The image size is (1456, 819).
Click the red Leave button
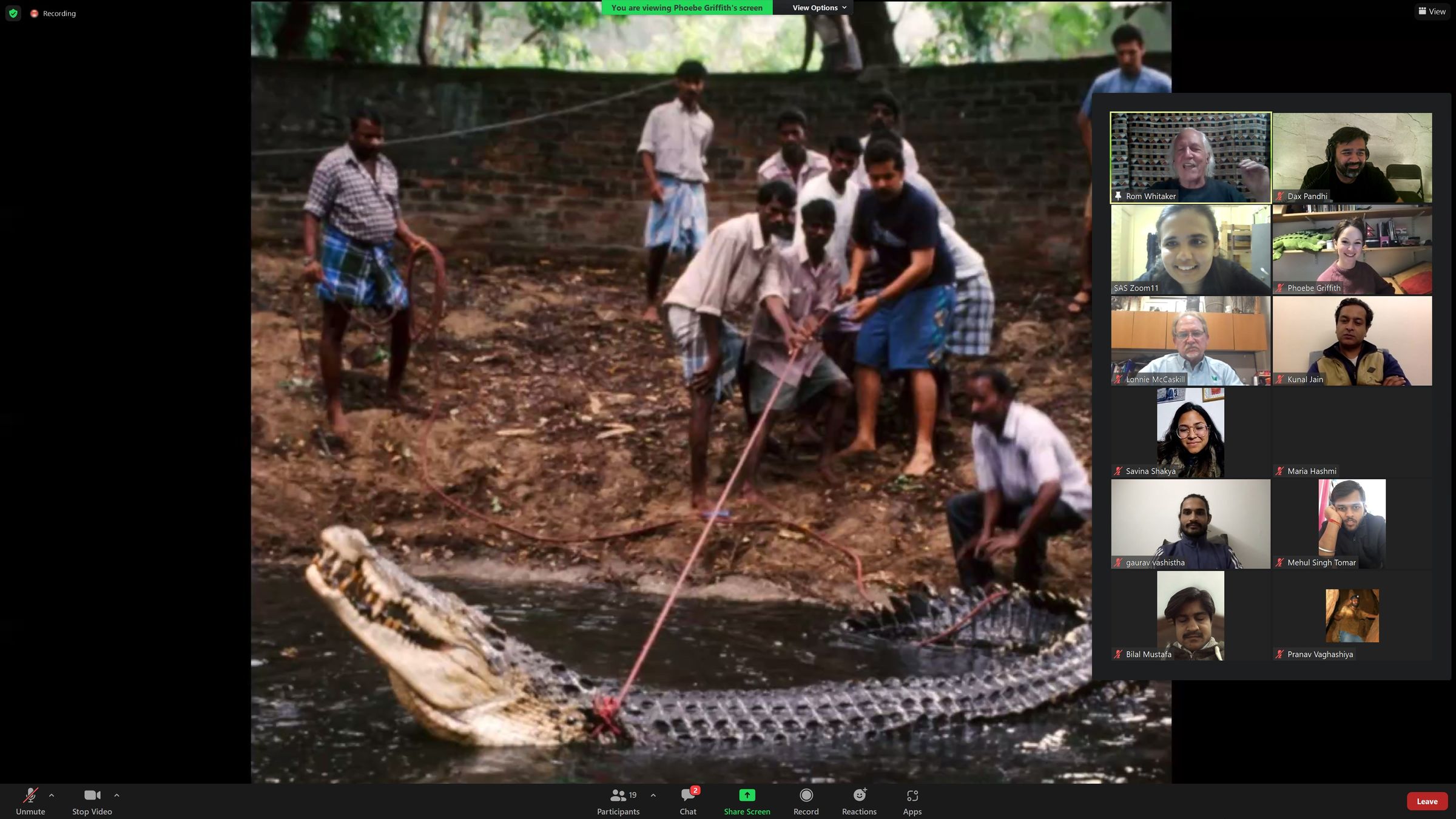[1426, 801]
